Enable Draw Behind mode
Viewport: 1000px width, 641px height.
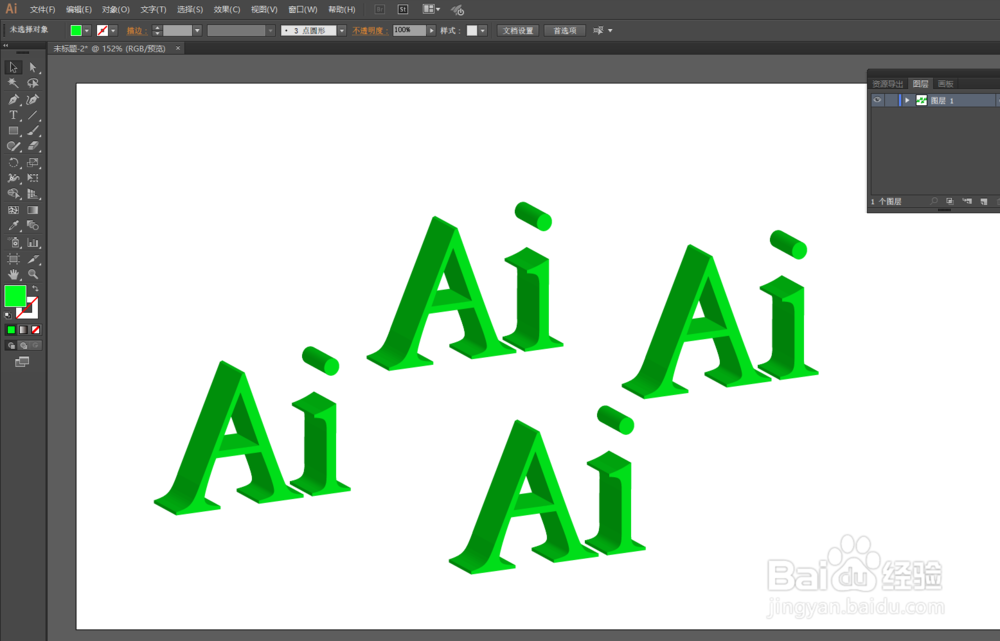click(x=24, y=345)
